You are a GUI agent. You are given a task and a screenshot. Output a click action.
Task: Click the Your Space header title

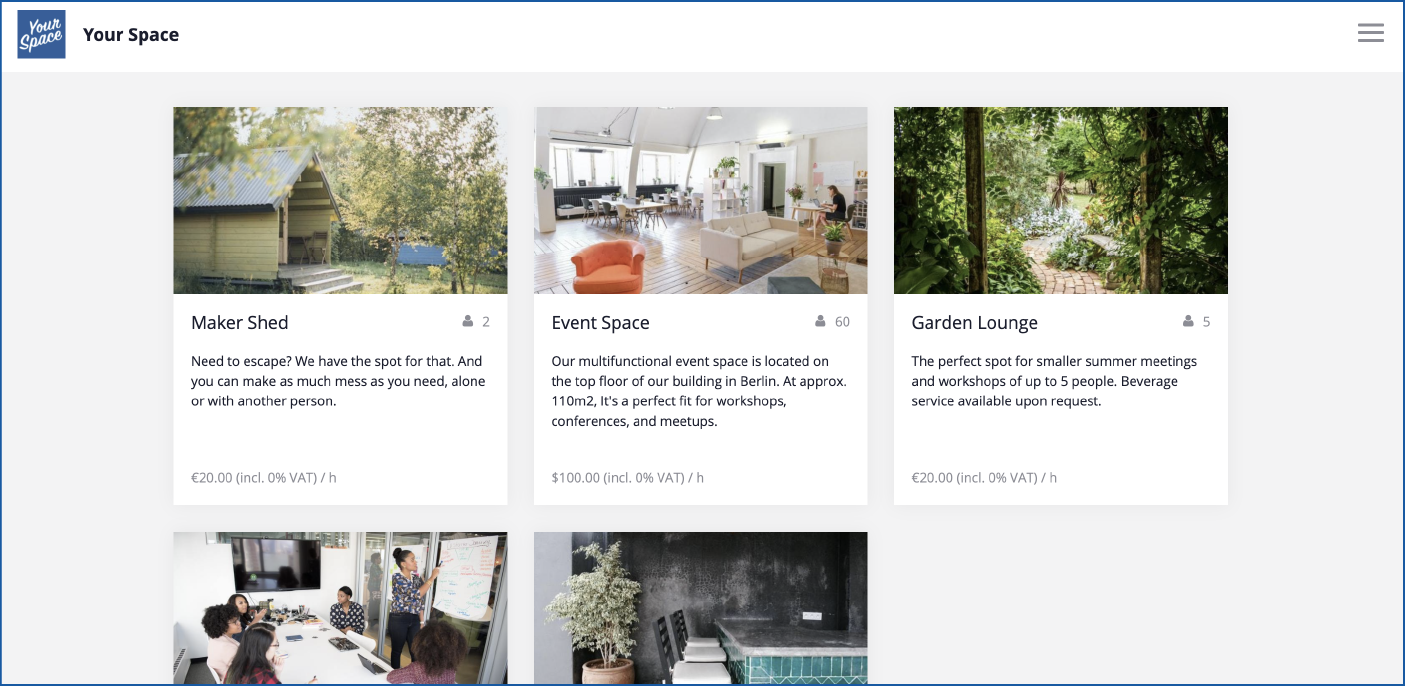click(x=131, y=35)
